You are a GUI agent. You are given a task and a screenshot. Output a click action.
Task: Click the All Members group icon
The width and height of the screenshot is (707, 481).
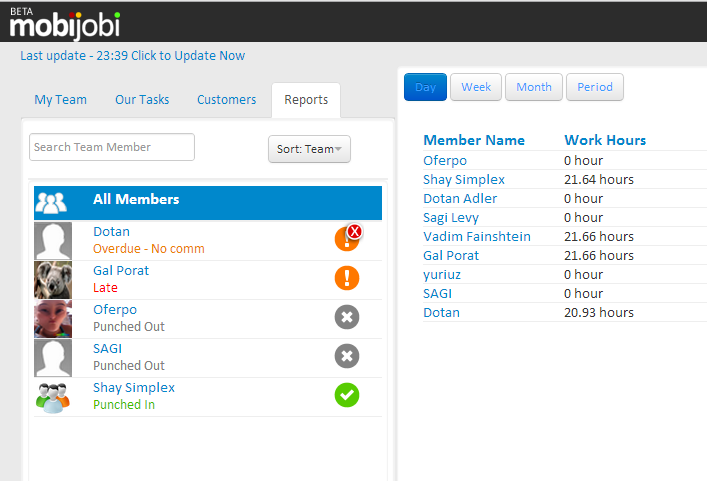pos(51,202)
